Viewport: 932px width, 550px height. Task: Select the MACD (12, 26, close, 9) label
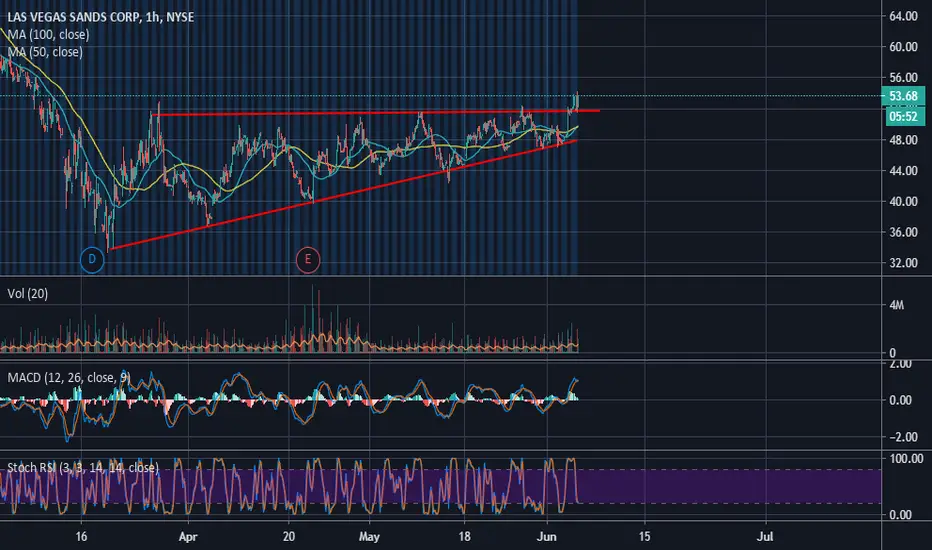[x=69, y=378]
